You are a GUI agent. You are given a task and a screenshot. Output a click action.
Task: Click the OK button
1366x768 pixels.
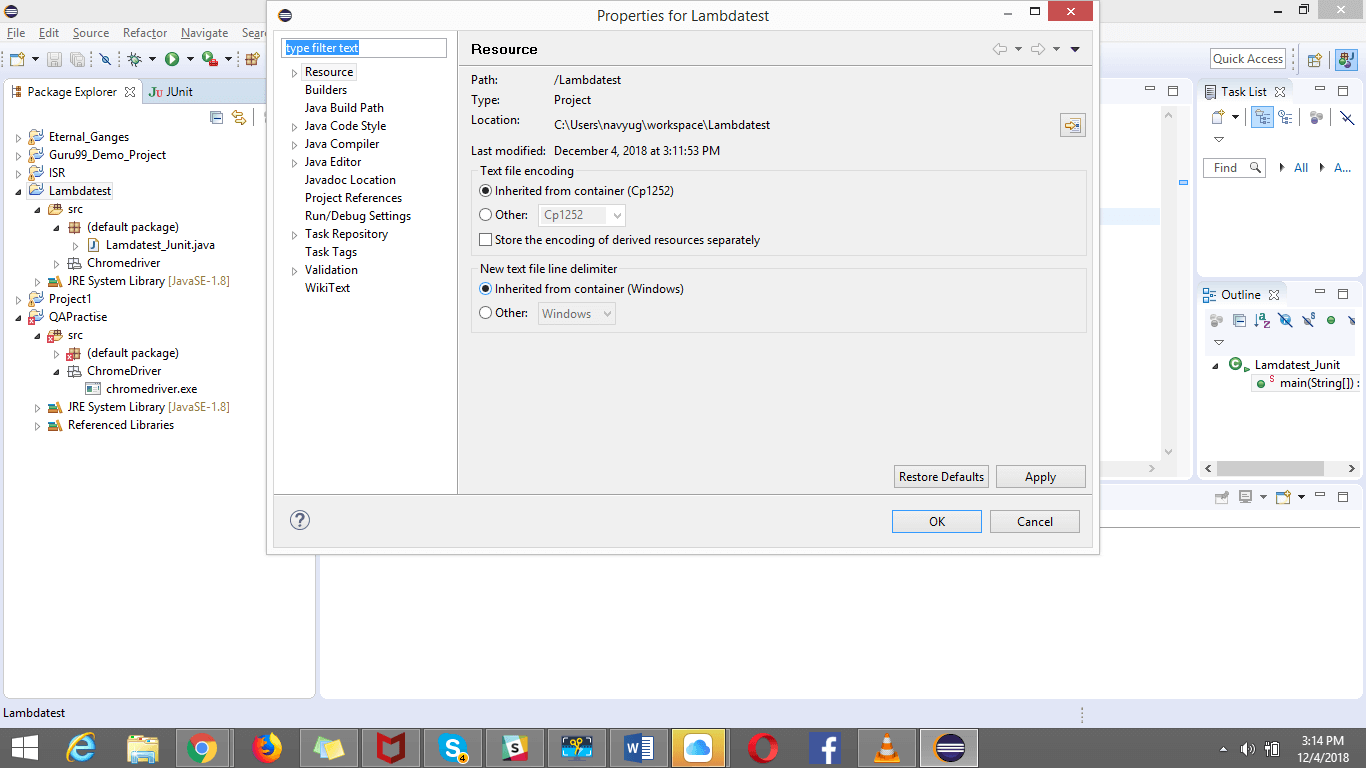tap(937, 521)
